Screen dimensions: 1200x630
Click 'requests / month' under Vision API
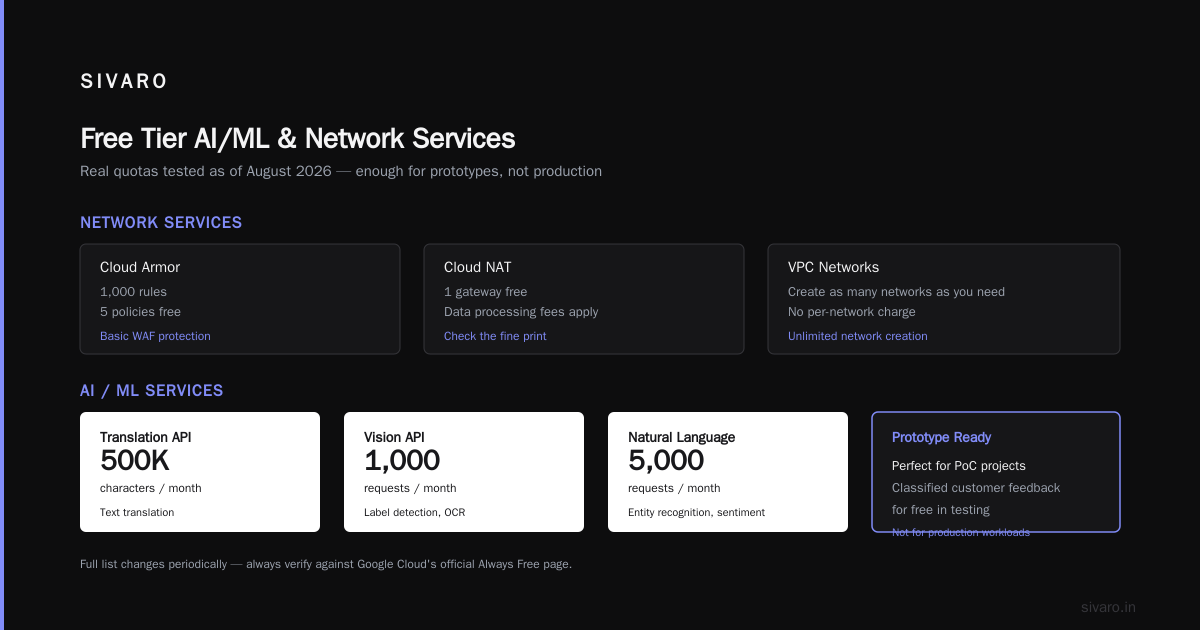[x=410, y=488]
